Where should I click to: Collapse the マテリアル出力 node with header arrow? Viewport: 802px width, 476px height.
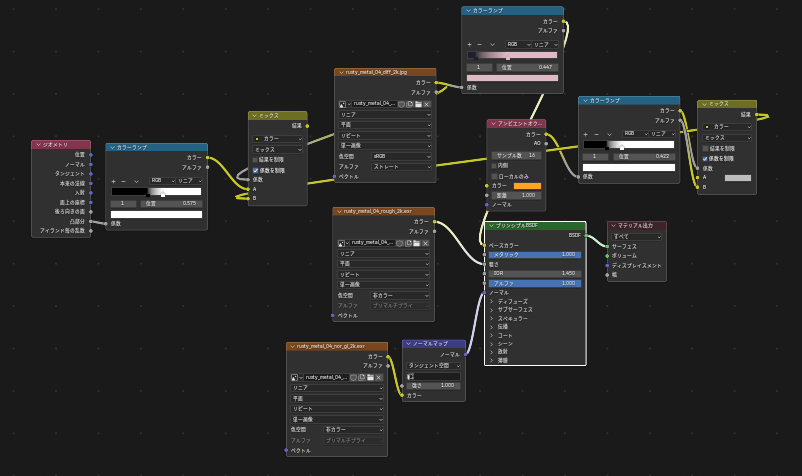click(613, 225)
